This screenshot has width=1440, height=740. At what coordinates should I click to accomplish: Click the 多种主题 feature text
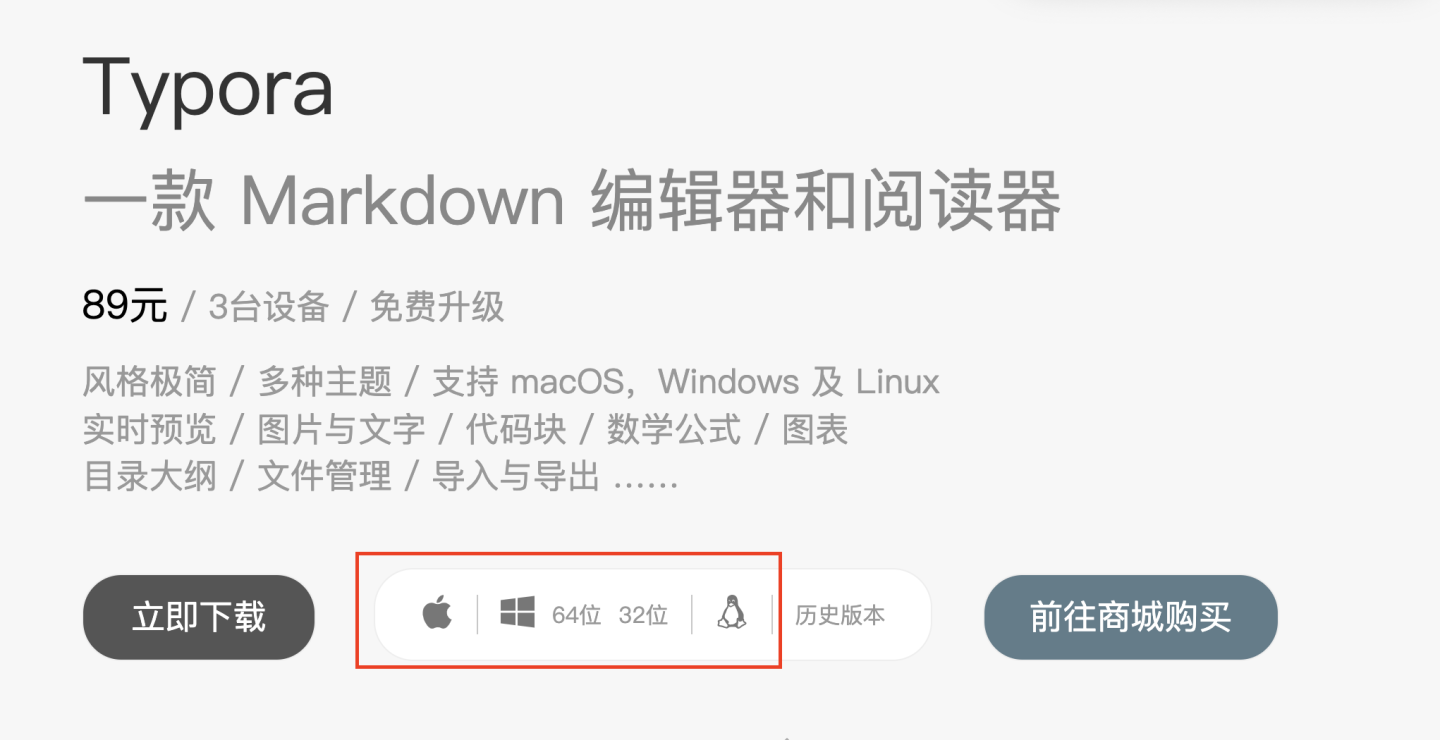(x=325, y=381)
